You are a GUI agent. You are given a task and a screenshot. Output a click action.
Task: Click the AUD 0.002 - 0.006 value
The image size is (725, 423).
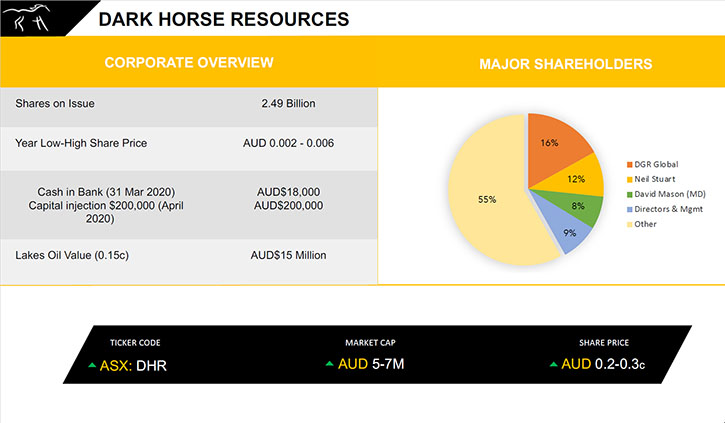pos(288,143)
